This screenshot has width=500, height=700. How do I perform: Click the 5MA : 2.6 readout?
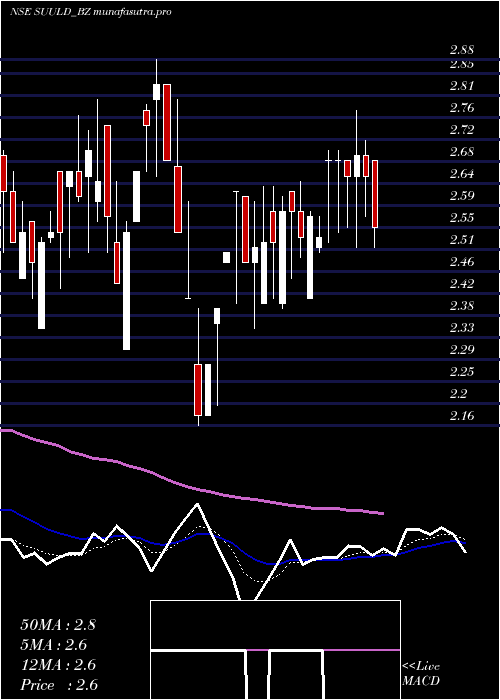point(54,645)
